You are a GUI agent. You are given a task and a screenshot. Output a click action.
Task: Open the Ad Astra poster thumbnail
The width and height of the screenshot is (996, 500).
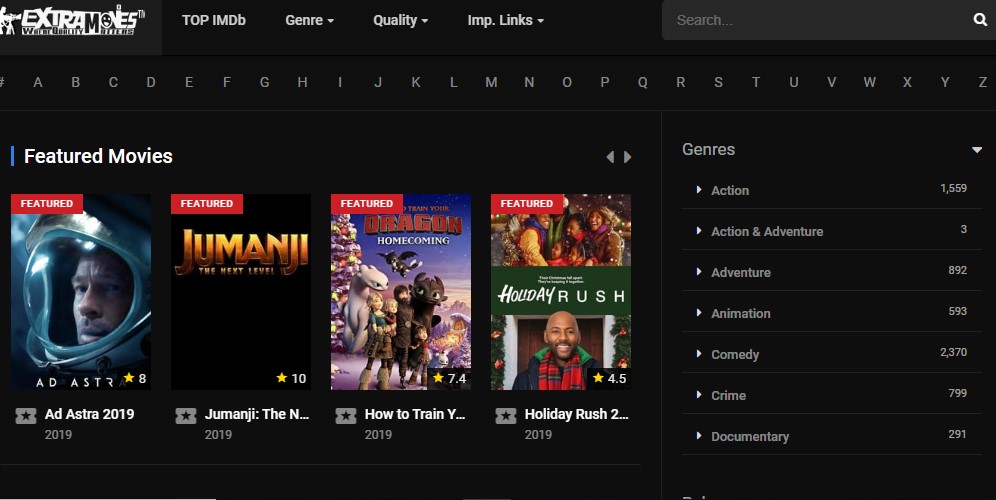tap(81, 292)
